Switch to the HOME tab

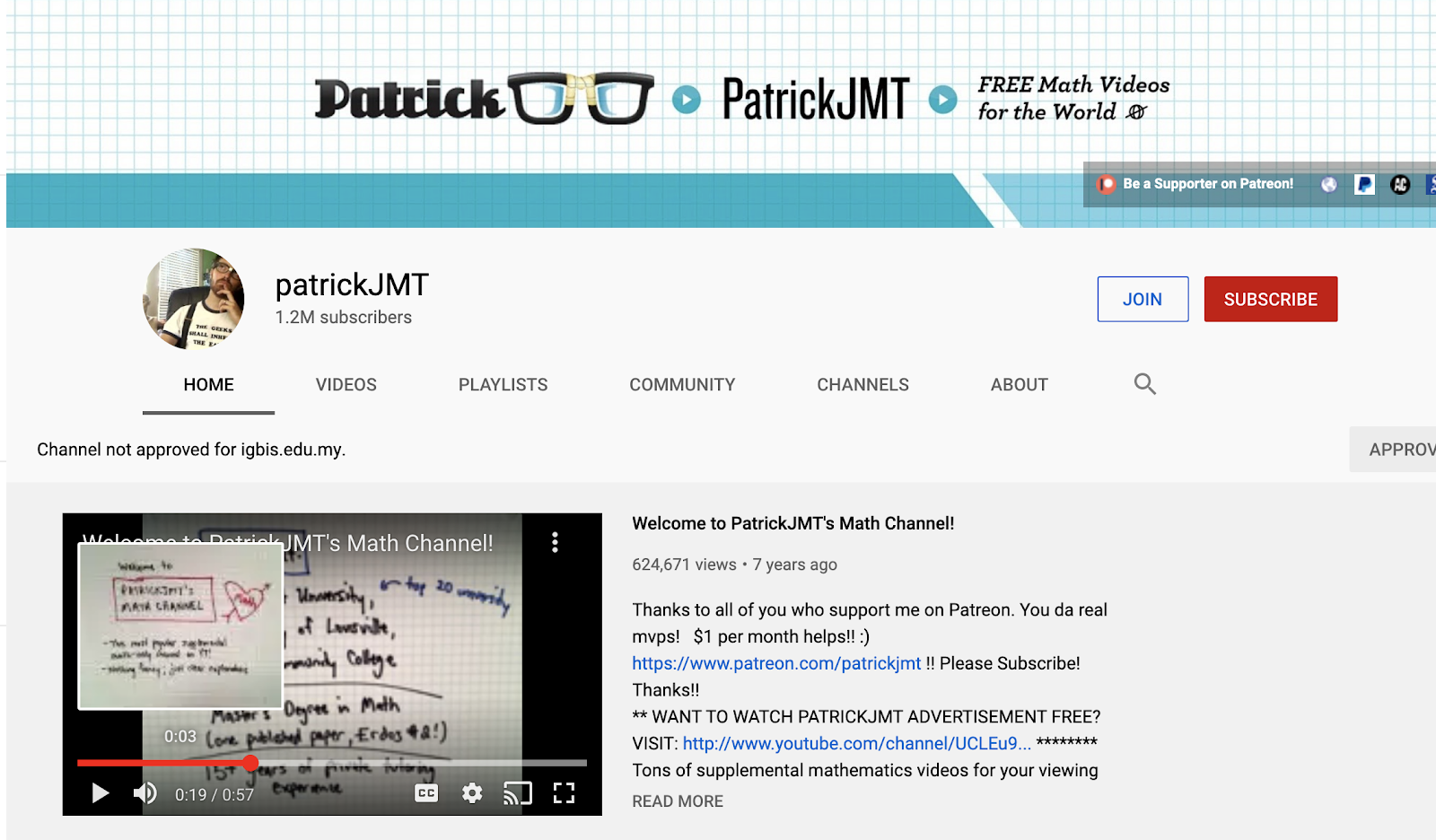click(208, 385)
